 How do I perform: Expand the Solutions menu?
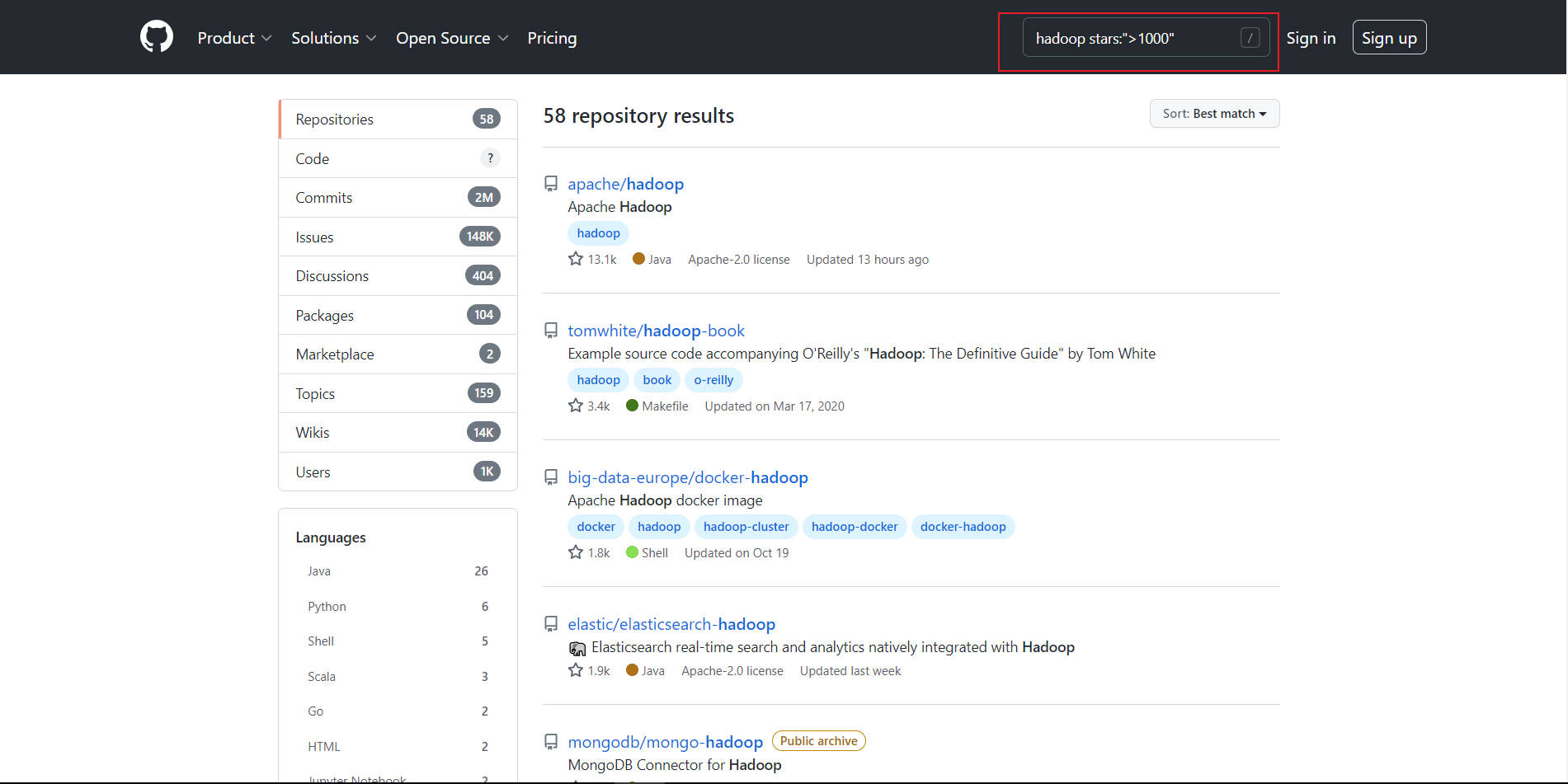pos(333,38)
